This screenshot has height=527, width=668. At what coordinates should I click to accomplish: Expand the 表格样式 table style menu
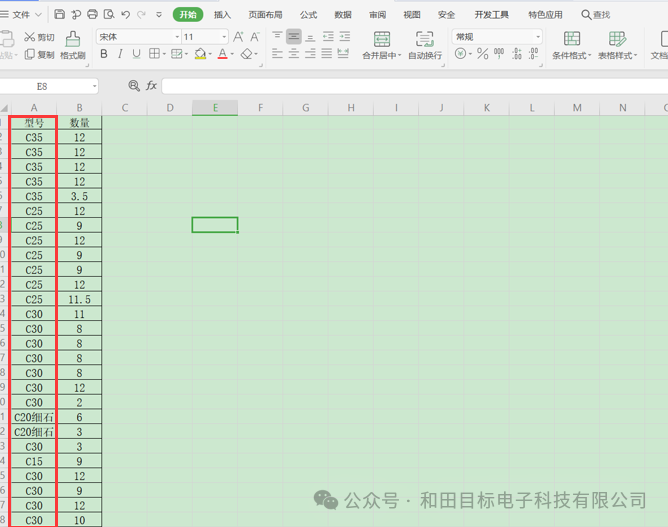[x=635, y=55]
